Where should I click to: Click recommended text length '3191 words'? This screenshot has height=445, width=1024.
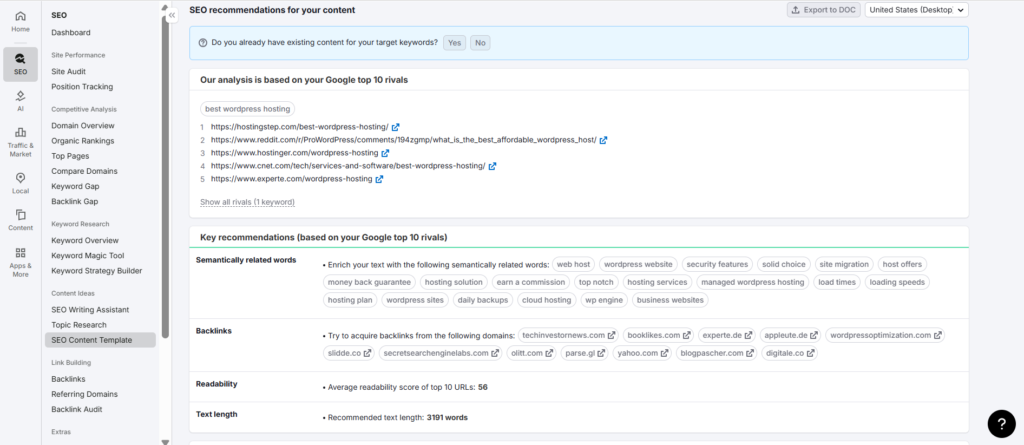447,417
